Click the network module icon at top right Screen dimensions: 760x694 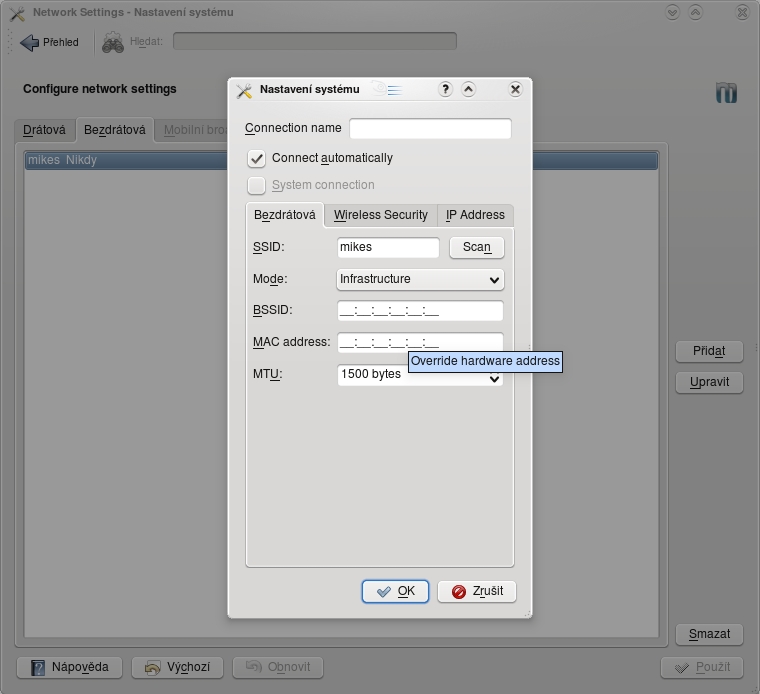tap(726, 93)
